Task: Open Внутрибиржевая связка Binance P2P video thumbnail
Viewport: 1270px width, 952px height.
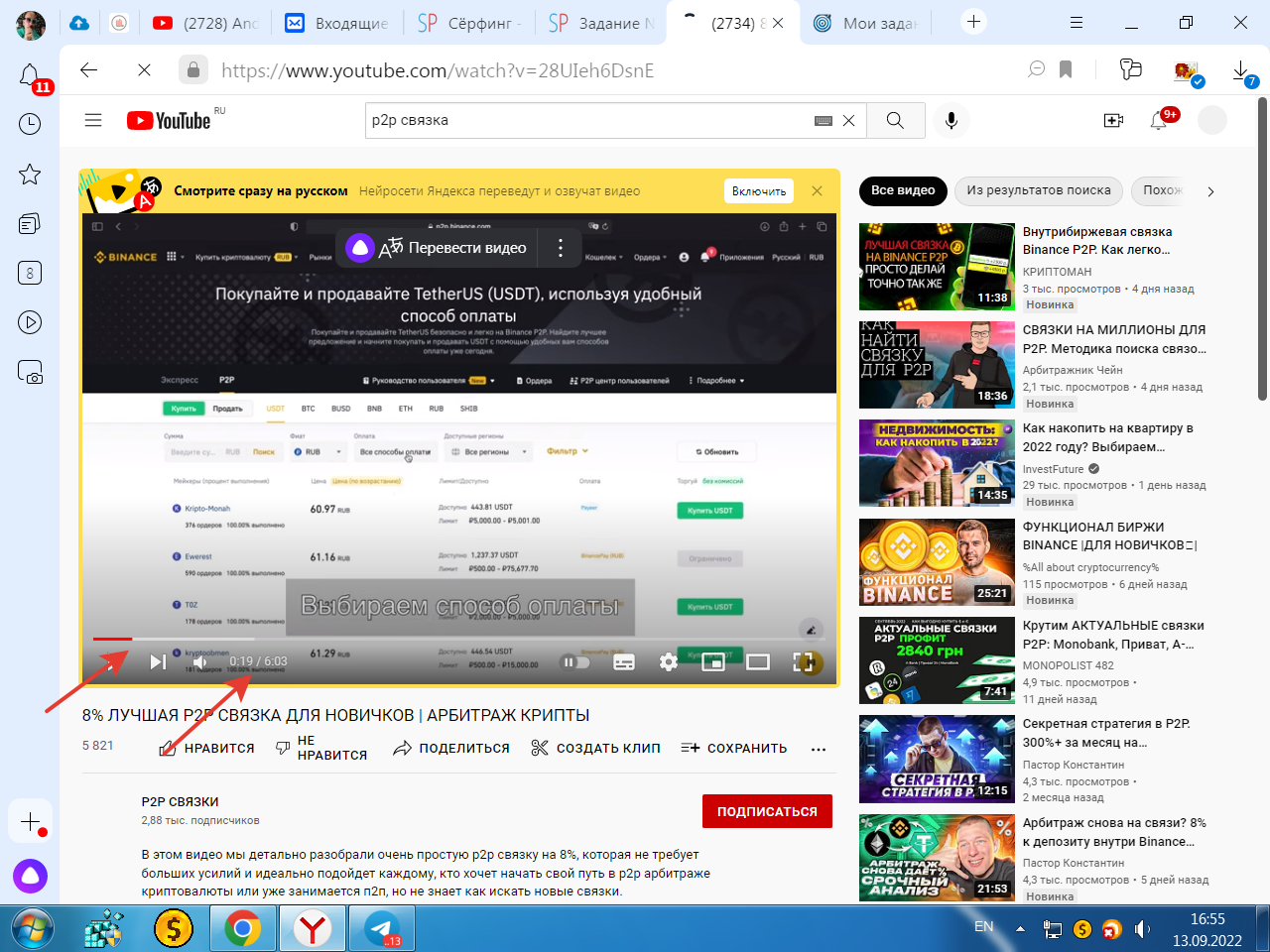Action: click(937, 267)
